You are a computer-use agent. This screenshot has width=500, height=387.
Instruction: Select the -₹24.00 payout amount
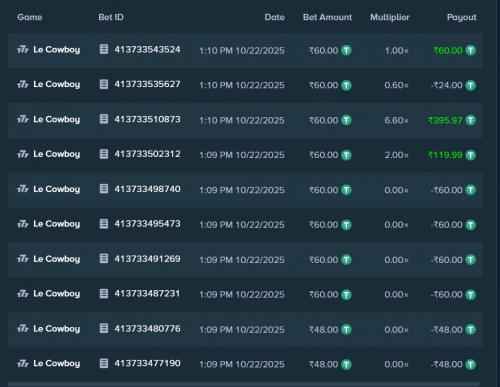(x=447, y=85)
